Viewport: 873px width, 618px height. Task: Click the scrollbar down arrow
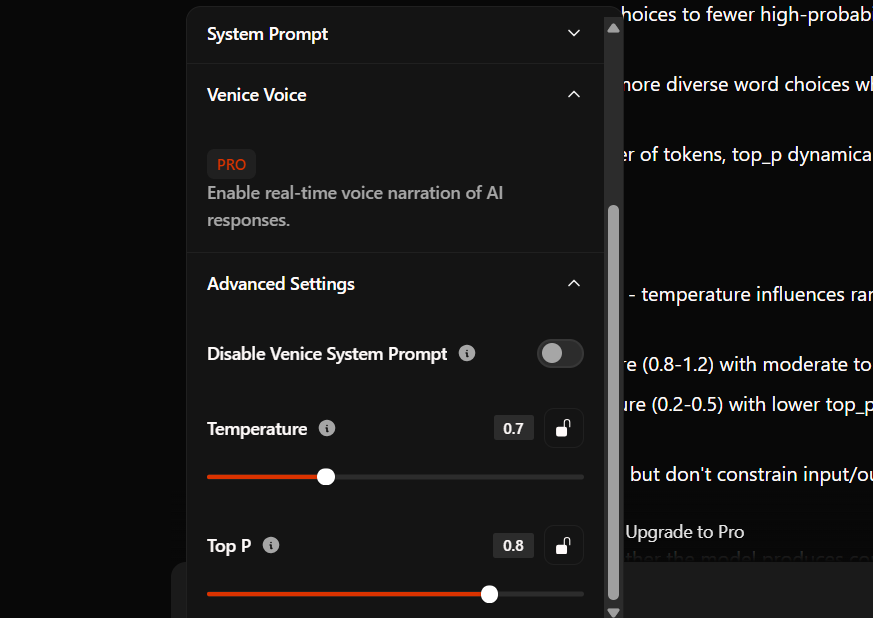tap(613, 611)
